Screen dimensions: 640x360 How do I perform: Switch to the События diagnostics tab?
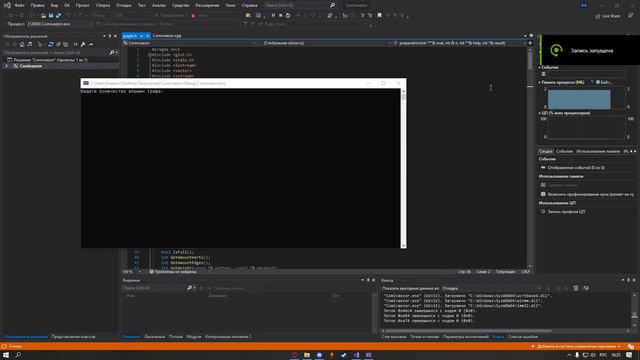[x=564, y=151]
